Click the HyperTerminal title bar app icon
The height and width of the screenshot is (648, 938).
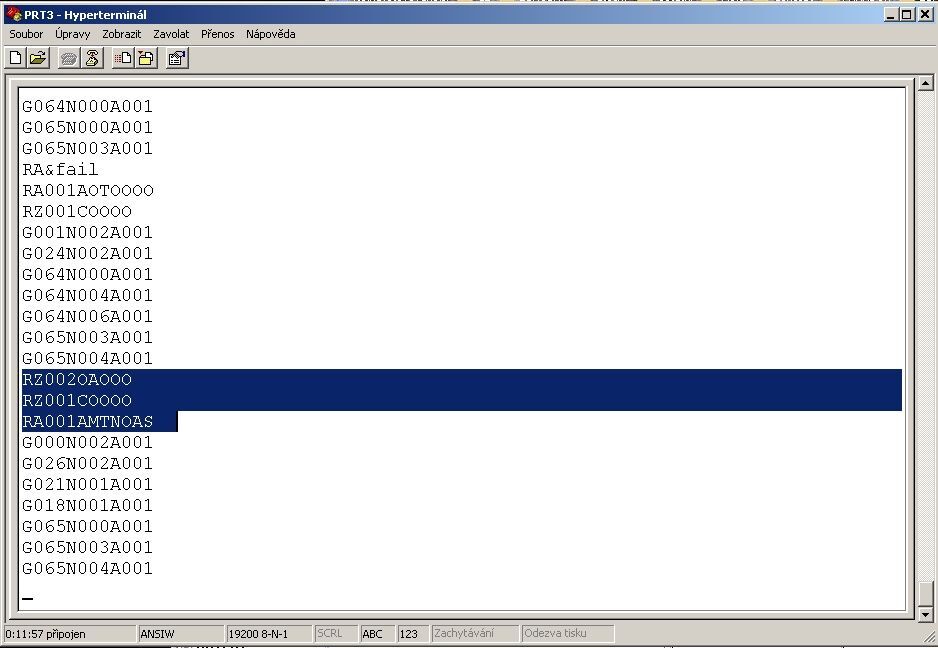(x=13, y=14)
